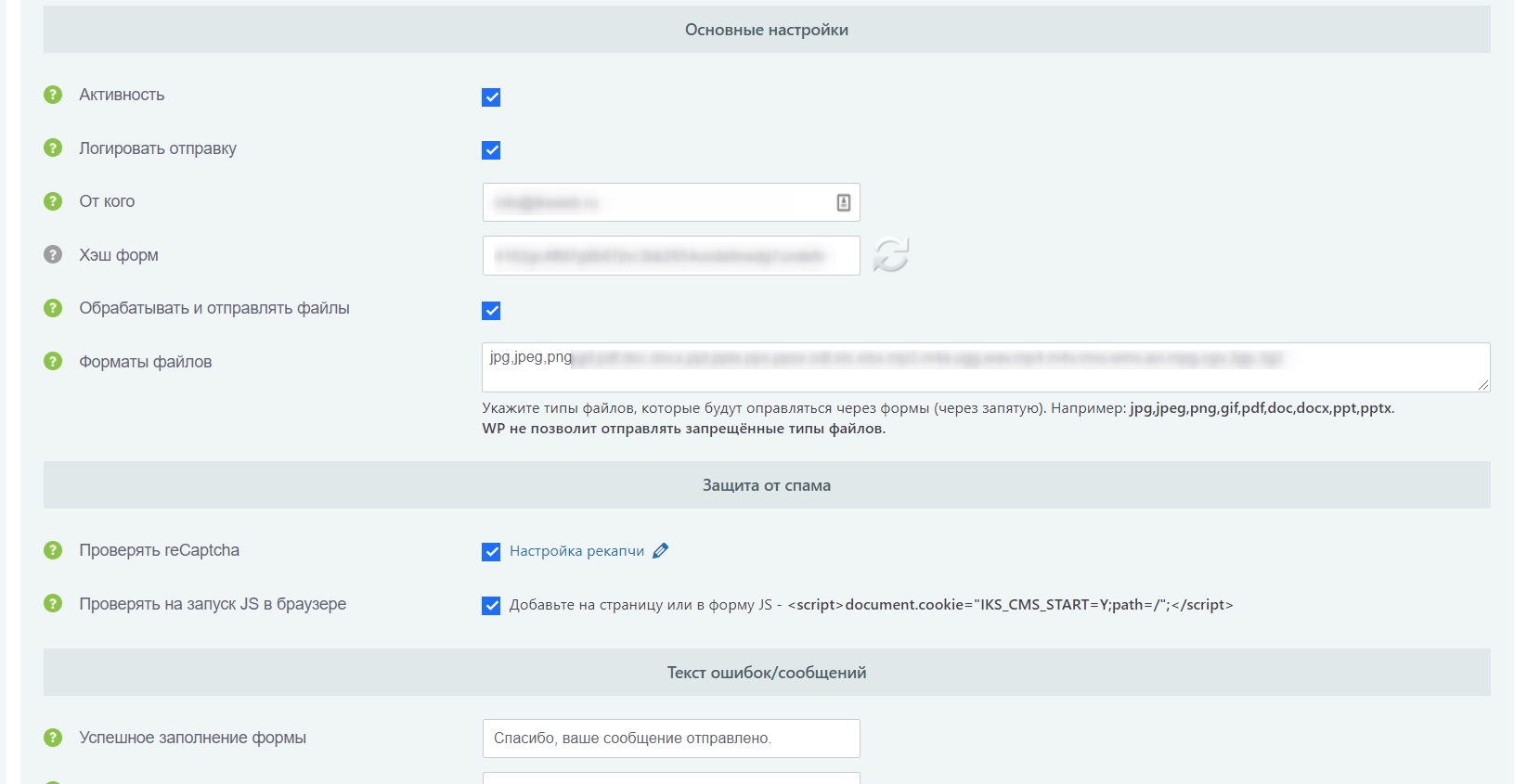Click the Основные настройки section header
This screenshot has width=1527, height=784.
tap(767, 30)
